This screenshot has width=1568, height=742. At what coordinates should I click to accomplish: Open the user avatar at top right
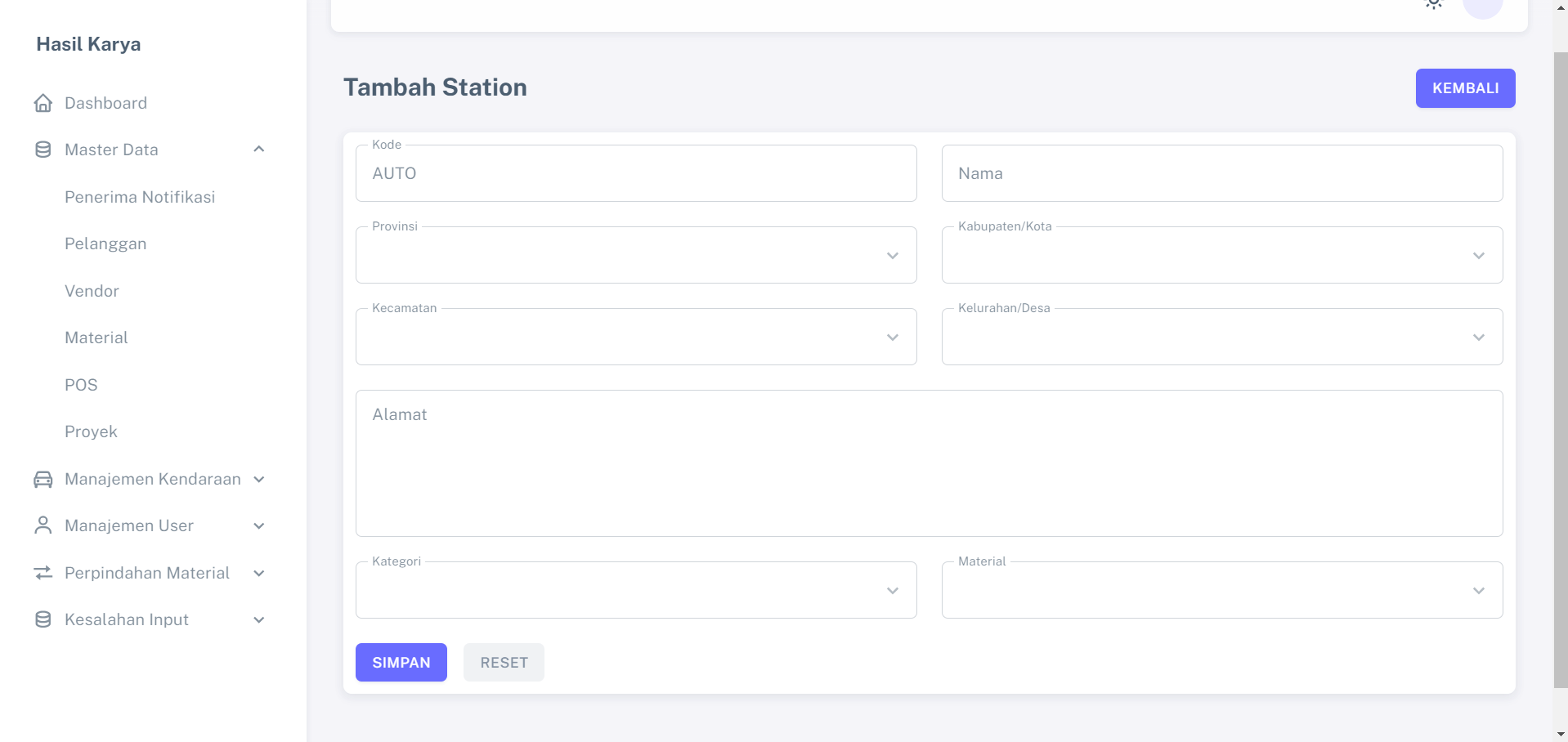[x=1482, y=6]
